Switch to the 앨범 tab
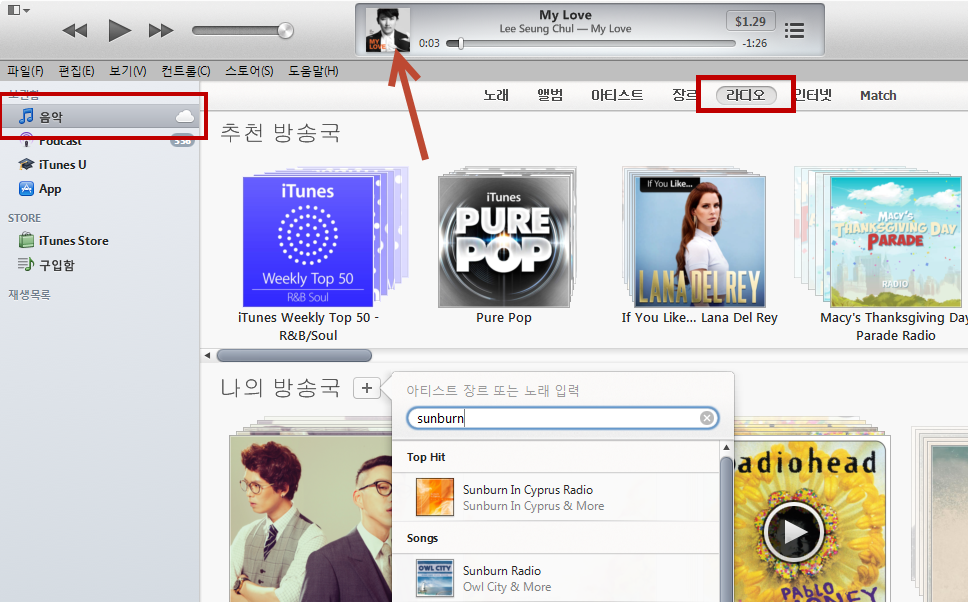 [550, 95]
